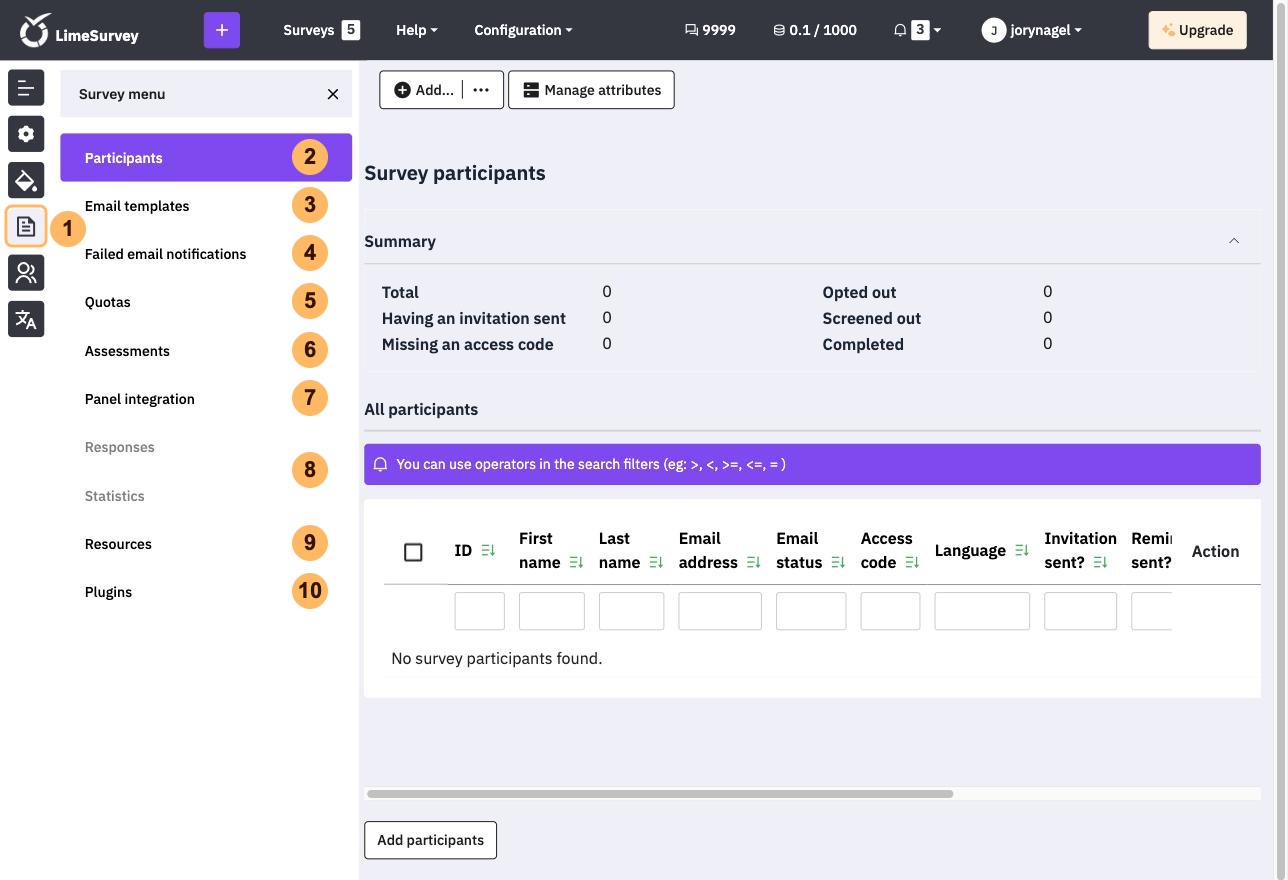Open the participants people sidebar icon
Viewport: 1288px width, 880px height.
26,273
